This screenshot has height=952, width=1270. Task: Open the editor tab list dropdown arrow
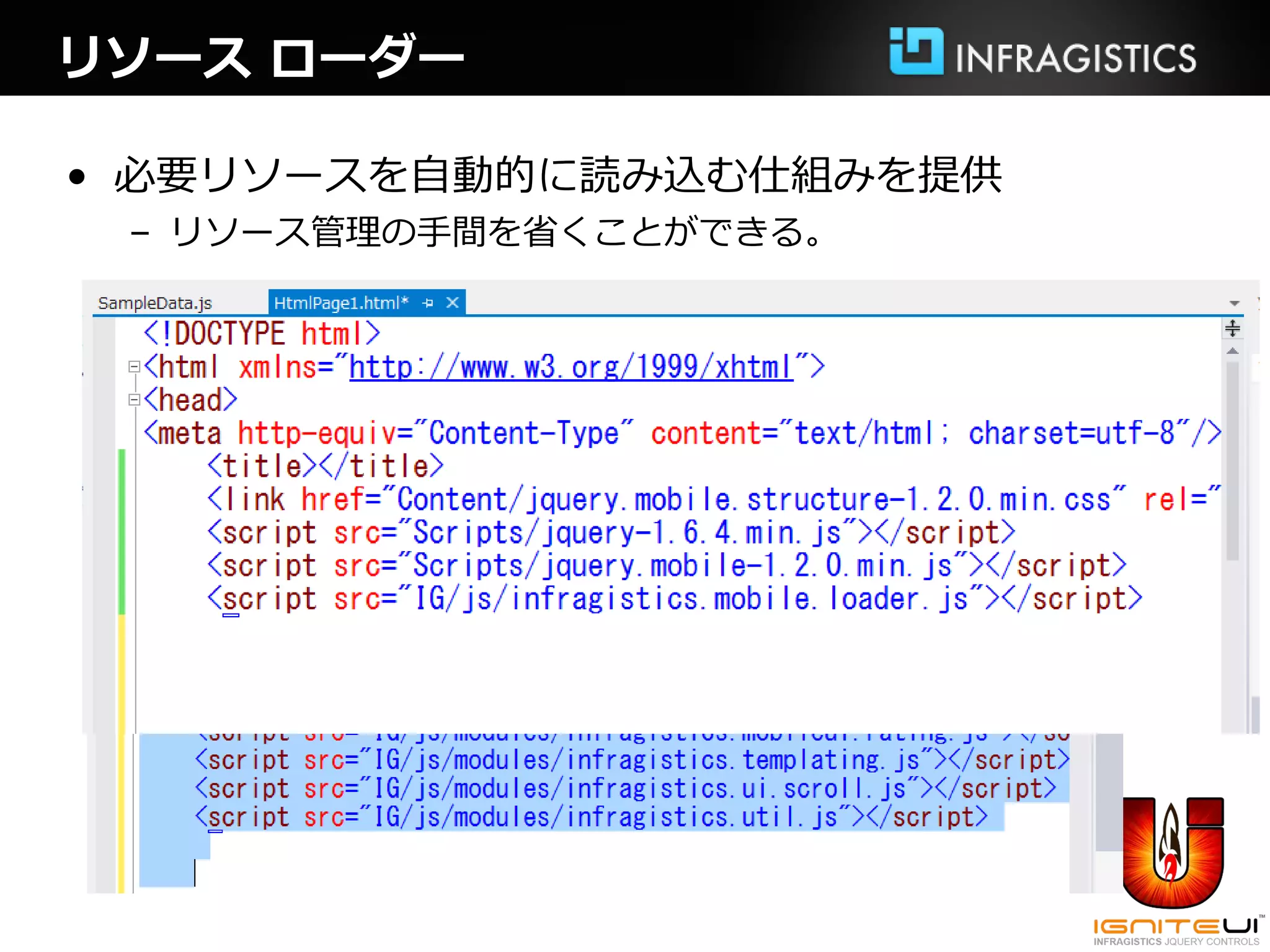(x=1235, y=304)
